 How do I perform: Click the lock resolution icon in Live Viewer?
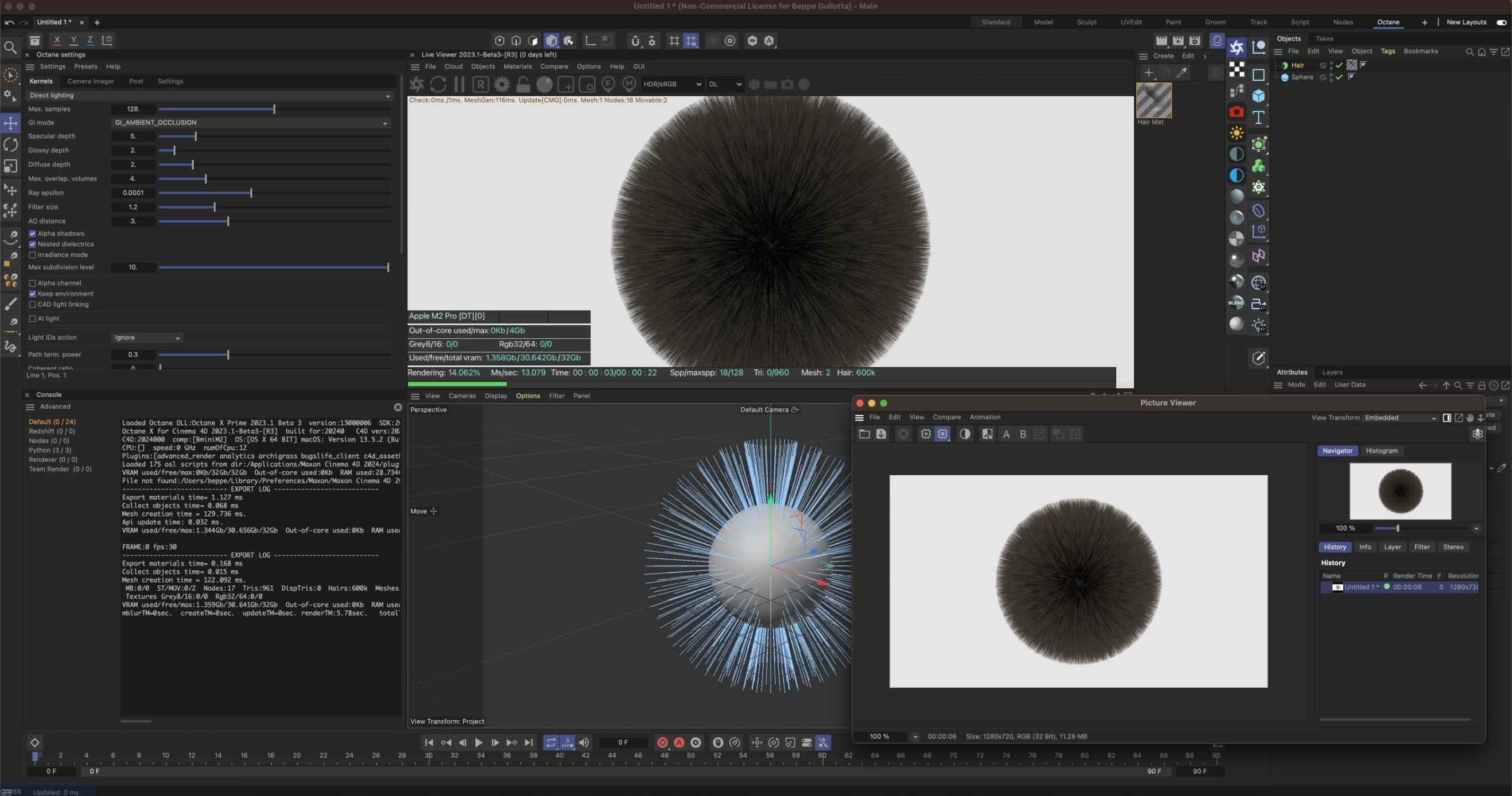point(523,85)
